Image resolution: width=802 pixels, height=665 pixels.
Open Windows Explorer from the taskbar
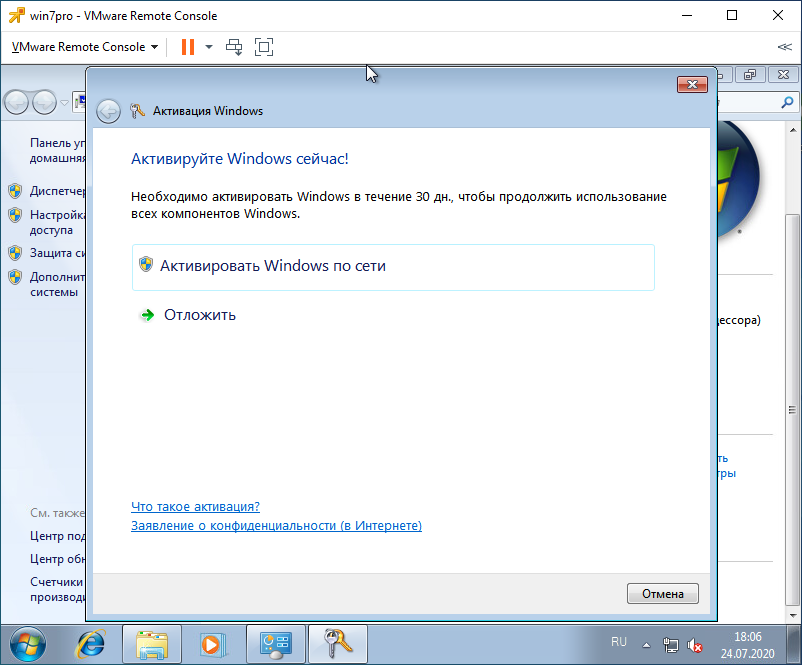151,645
